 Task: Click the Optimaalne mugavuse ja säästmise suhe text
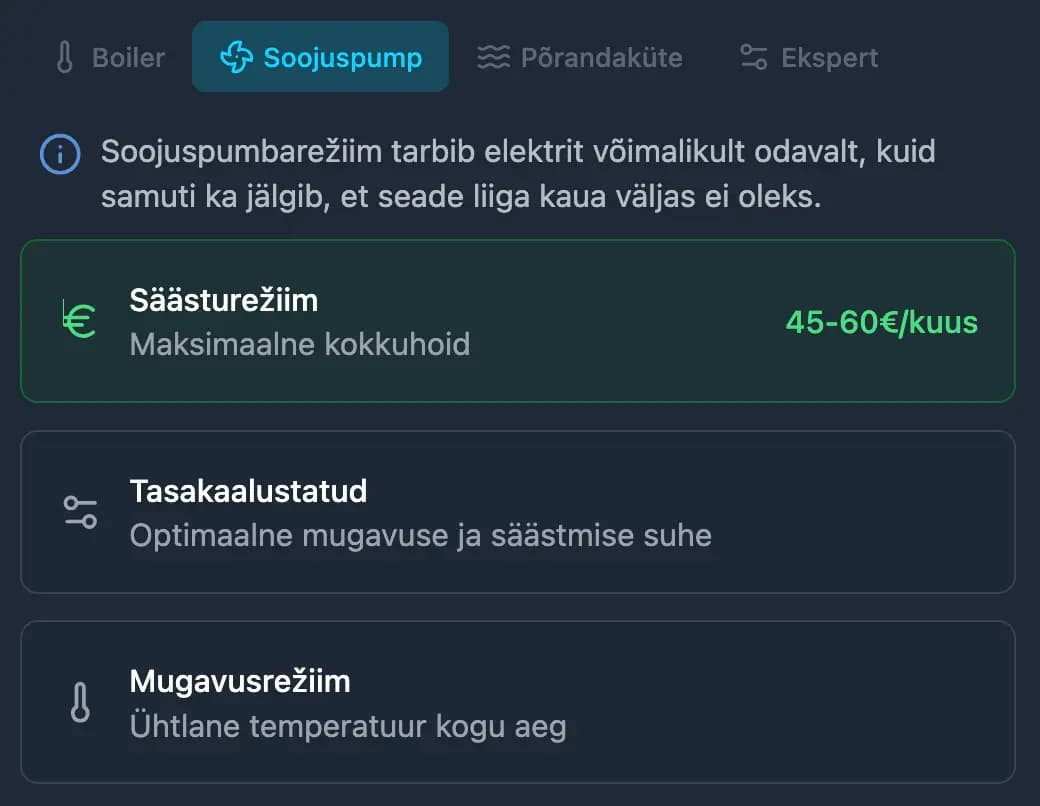pyautogui.click(x=420, y=536)
